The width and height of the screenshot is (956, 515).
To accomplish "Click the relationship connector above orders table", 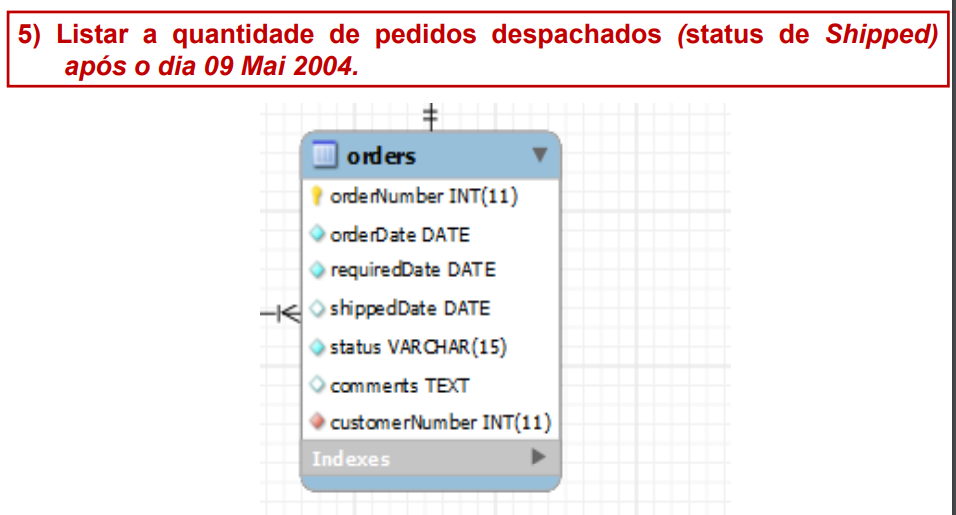I will click(430, 116).
